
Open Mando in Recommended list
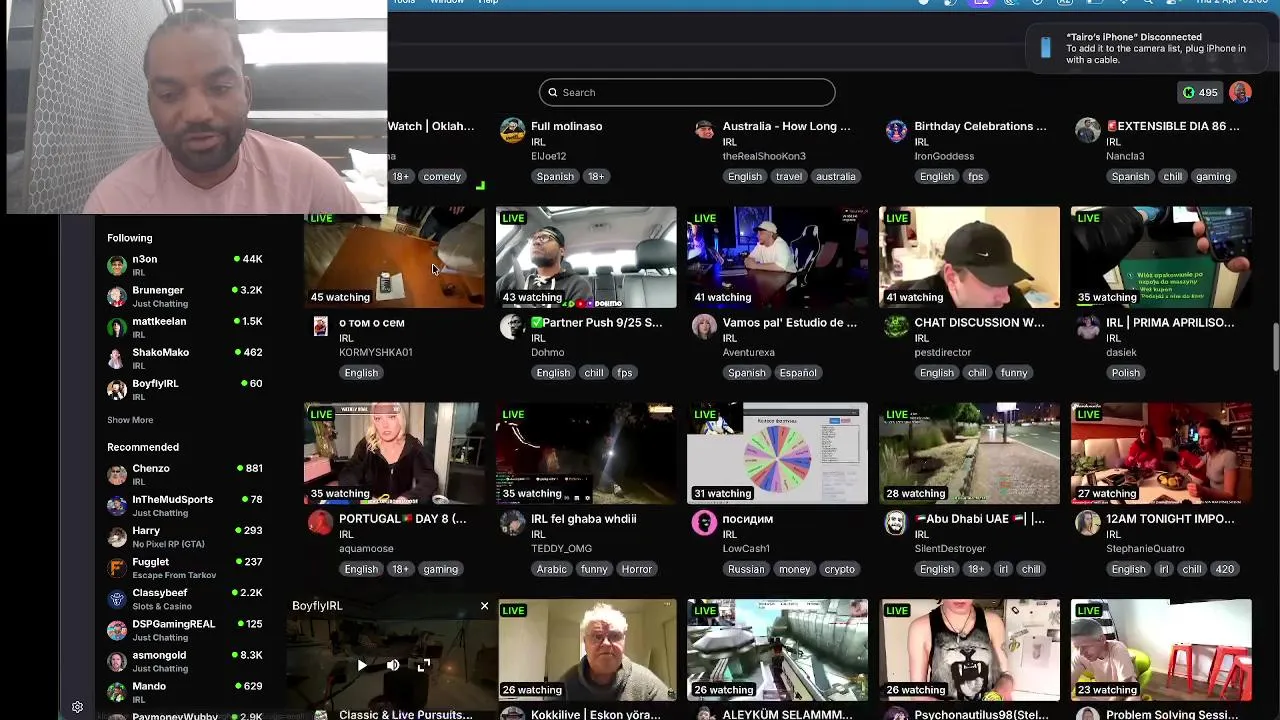click(x=184, y=692)
